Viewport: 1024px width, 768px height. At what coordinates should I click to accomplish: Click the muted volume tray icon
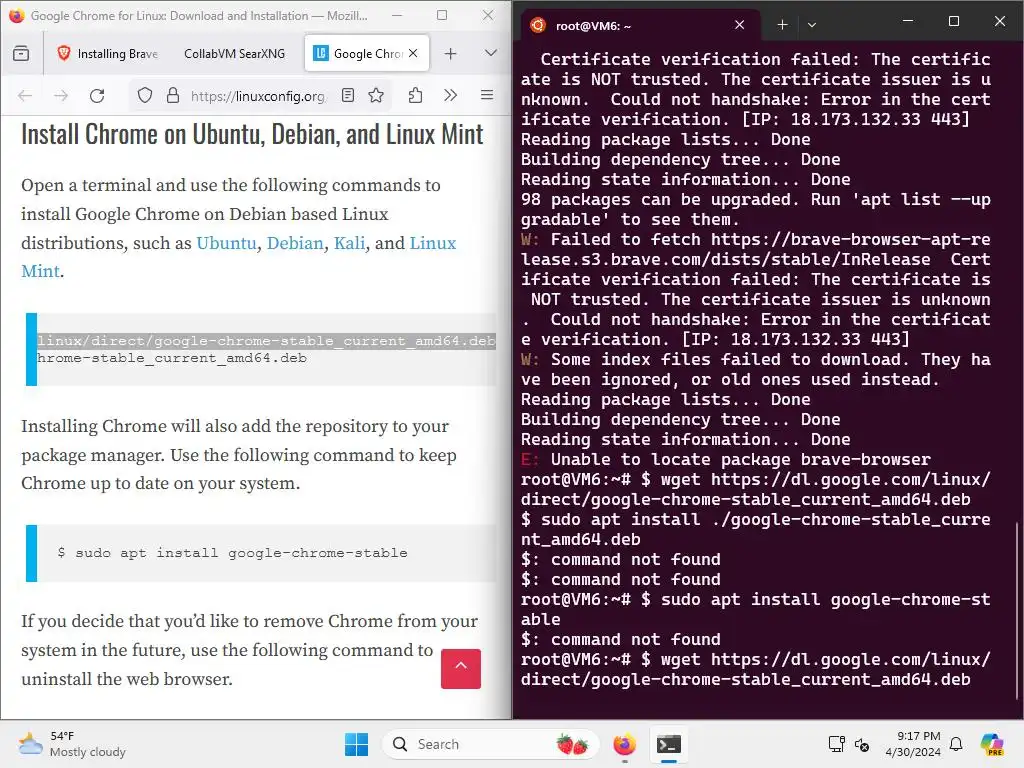[x=862, y=744]
